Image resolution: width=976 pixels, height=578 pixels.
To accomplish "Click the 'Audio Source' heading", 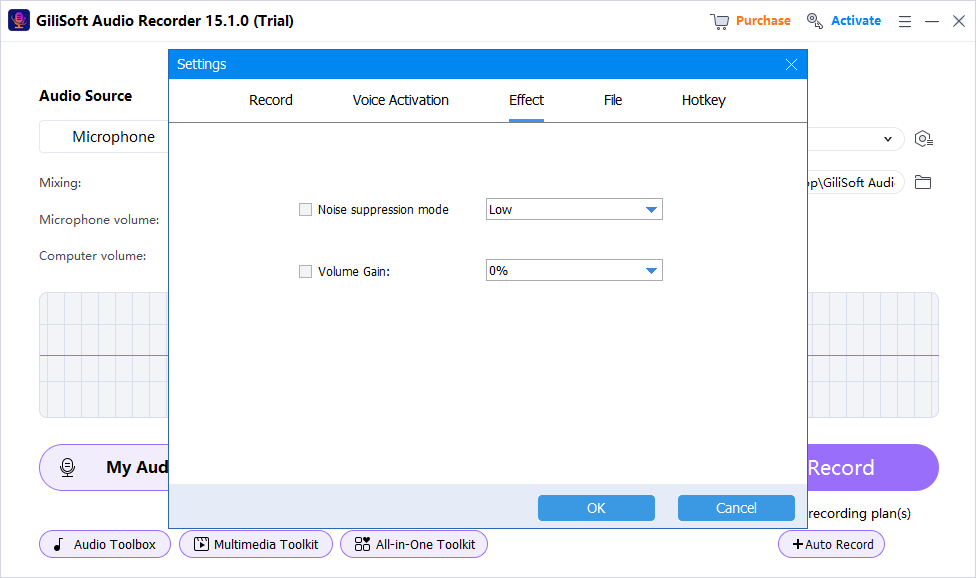I will pos(85,96).
